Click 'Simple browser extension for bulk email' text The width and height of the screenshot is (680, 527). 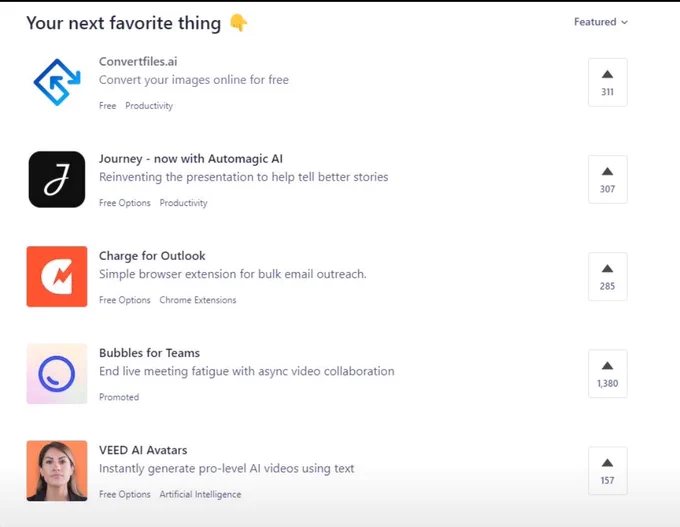click(x=232, y=275)
